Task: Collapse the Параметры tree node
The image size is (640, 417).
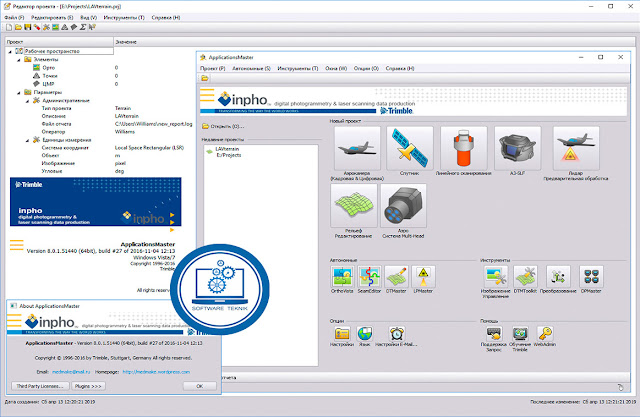Action: click(19, 93)
